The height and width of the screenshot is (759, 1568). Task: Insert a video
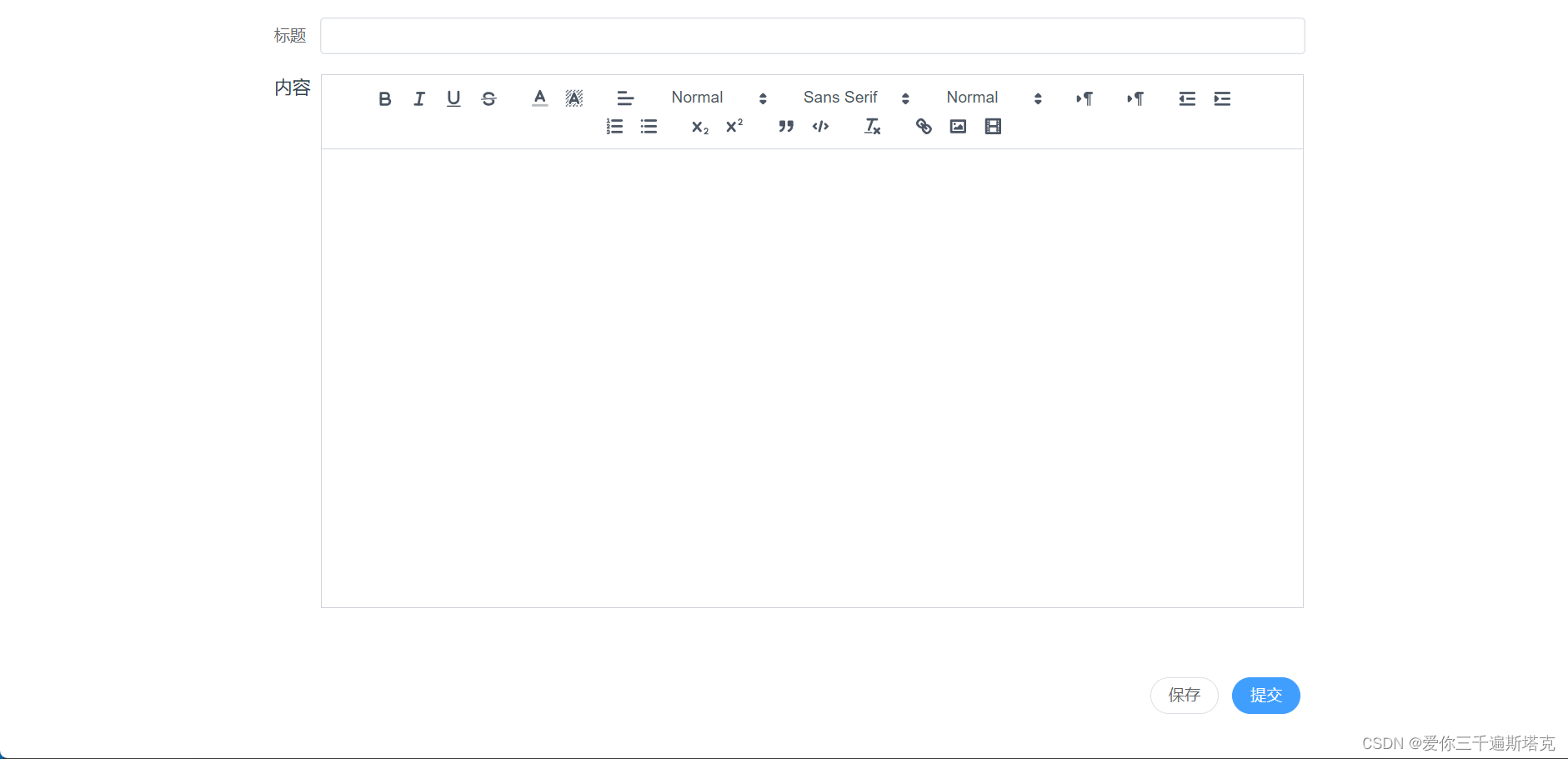[993, 127]
